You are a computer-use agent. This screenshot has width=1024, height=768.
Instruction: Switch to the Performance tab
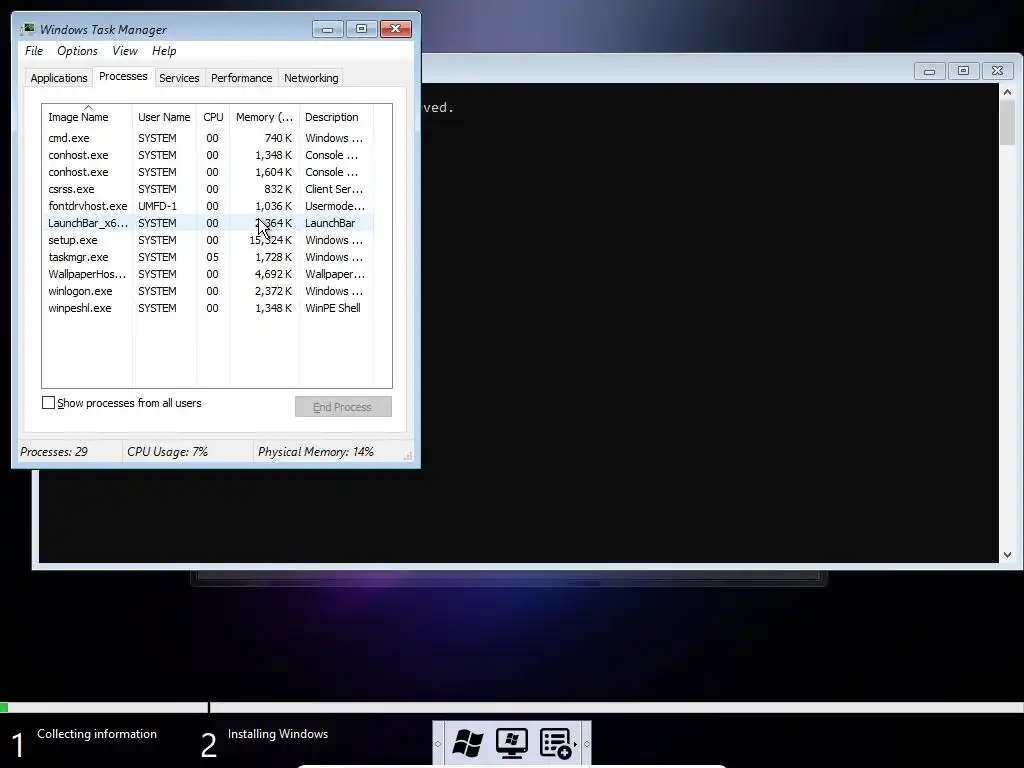pyautogui.click(x=241, y=78)
